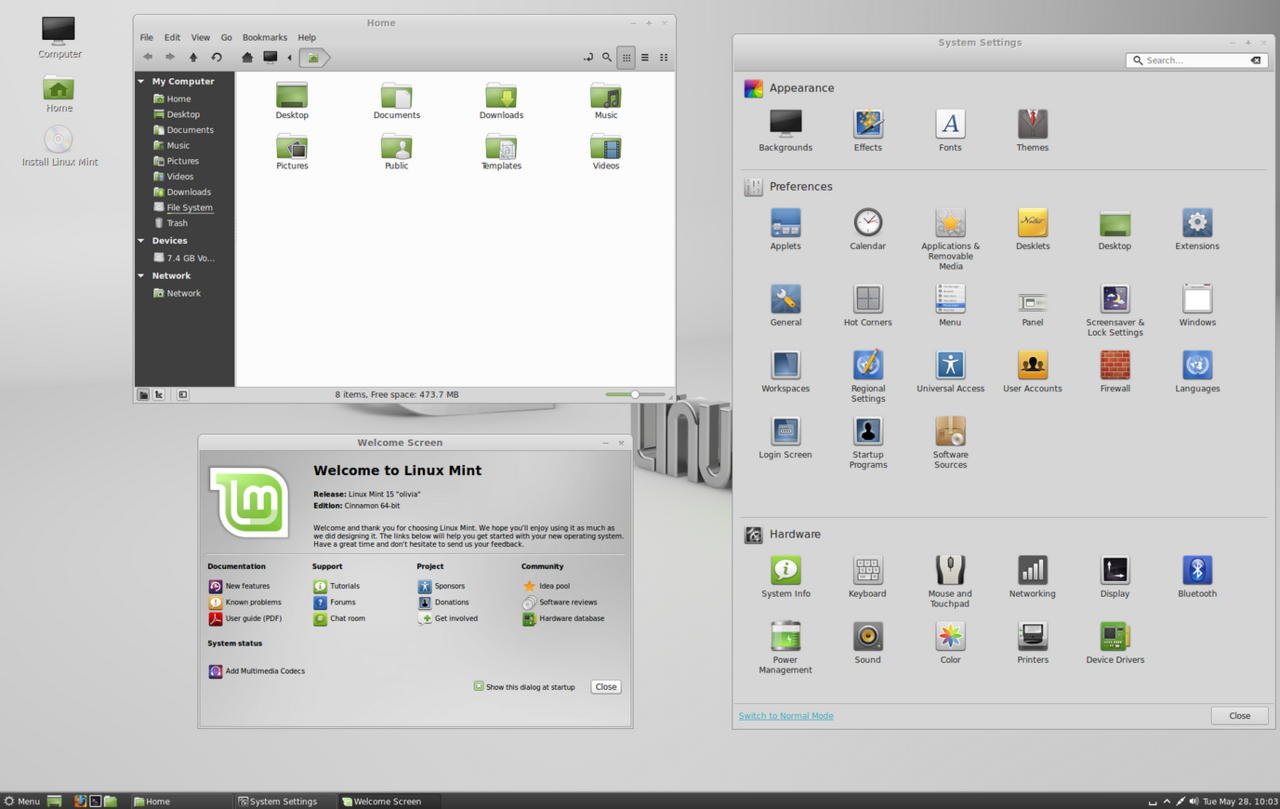Open the Effects settings

(868, 130)
